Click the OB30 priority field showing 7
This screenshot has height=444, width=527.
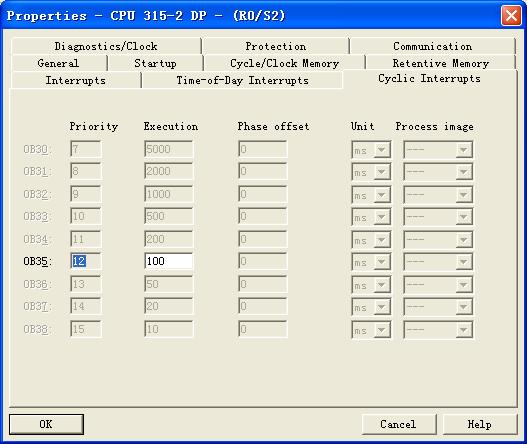click(85, 149)
